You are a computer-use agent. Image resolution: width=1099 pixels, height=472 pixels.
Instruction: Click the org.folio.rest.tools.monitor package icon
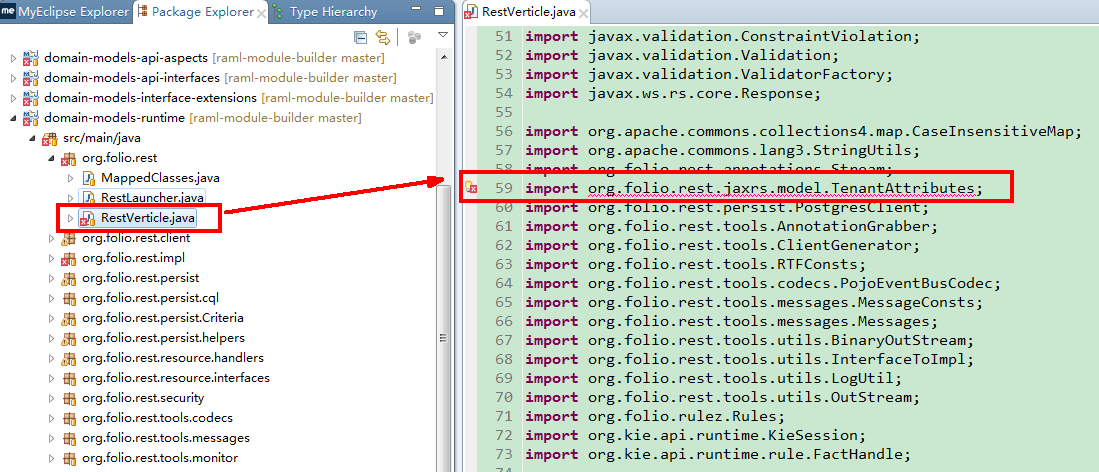pyautogui.click(x=69, y=459)
